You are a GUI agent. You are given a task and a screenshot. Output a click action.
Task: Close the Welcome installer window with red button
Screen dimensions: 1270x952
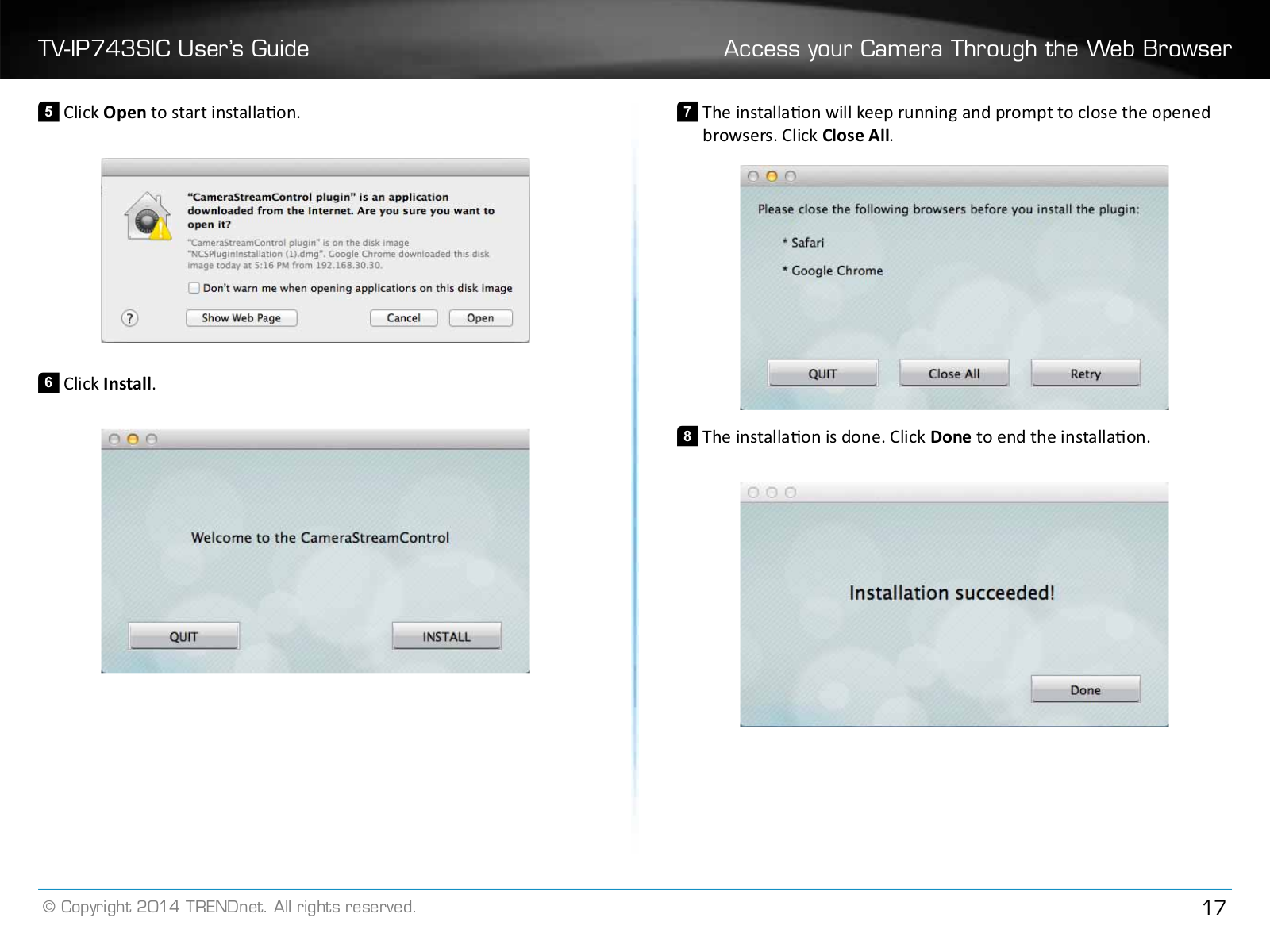pos(114,440)
